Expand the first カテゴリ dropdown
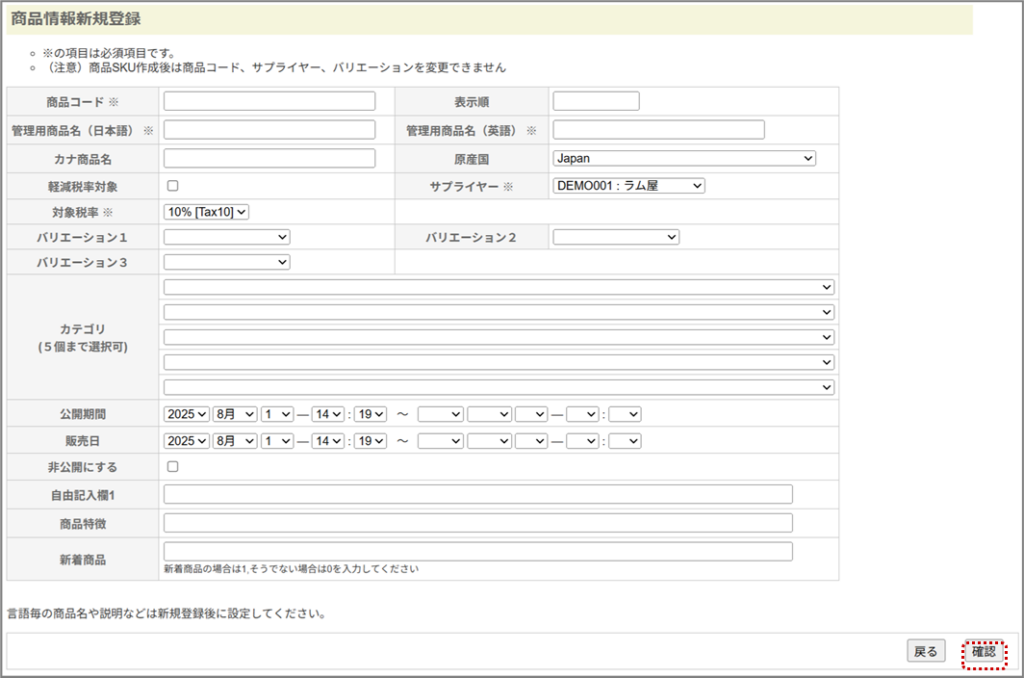This screenshot has width=1024, height=678. (x=499, y=288)
